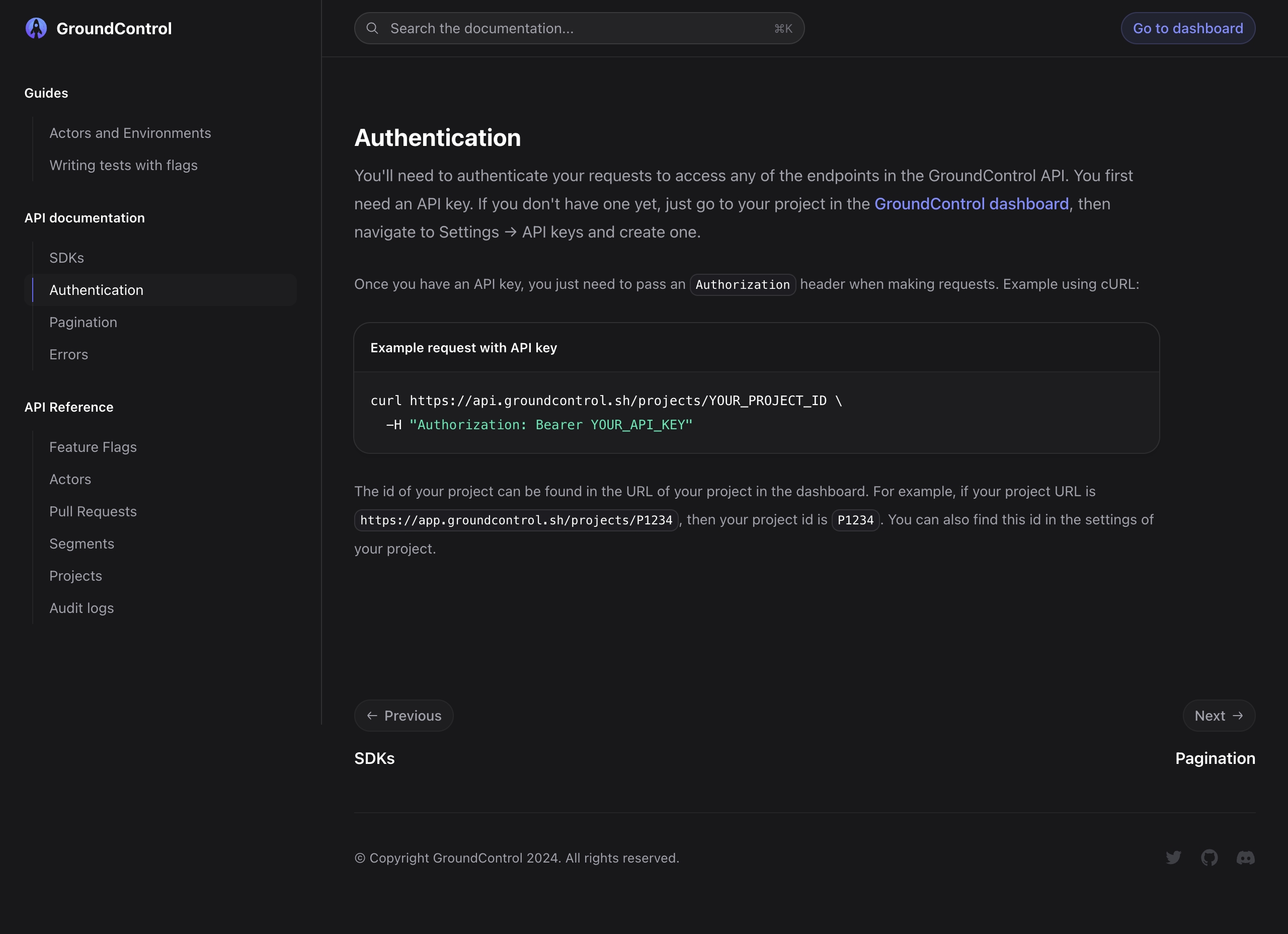Image resolution: width=1288 pixels, height=934 pixels.
Task: Click the Search the documentation field
Action: [x=579, y=28]
